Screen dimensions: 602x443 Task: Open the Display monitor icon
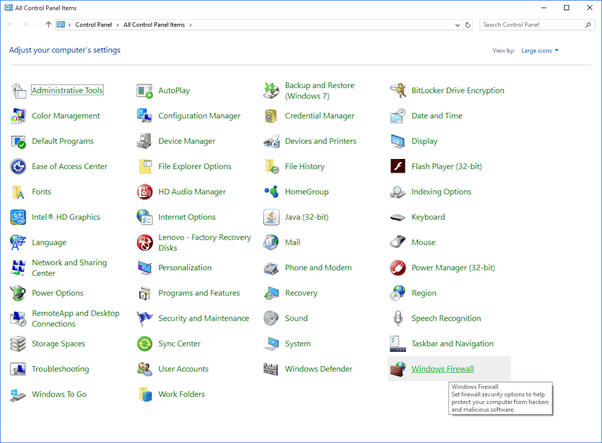point(398,141)
